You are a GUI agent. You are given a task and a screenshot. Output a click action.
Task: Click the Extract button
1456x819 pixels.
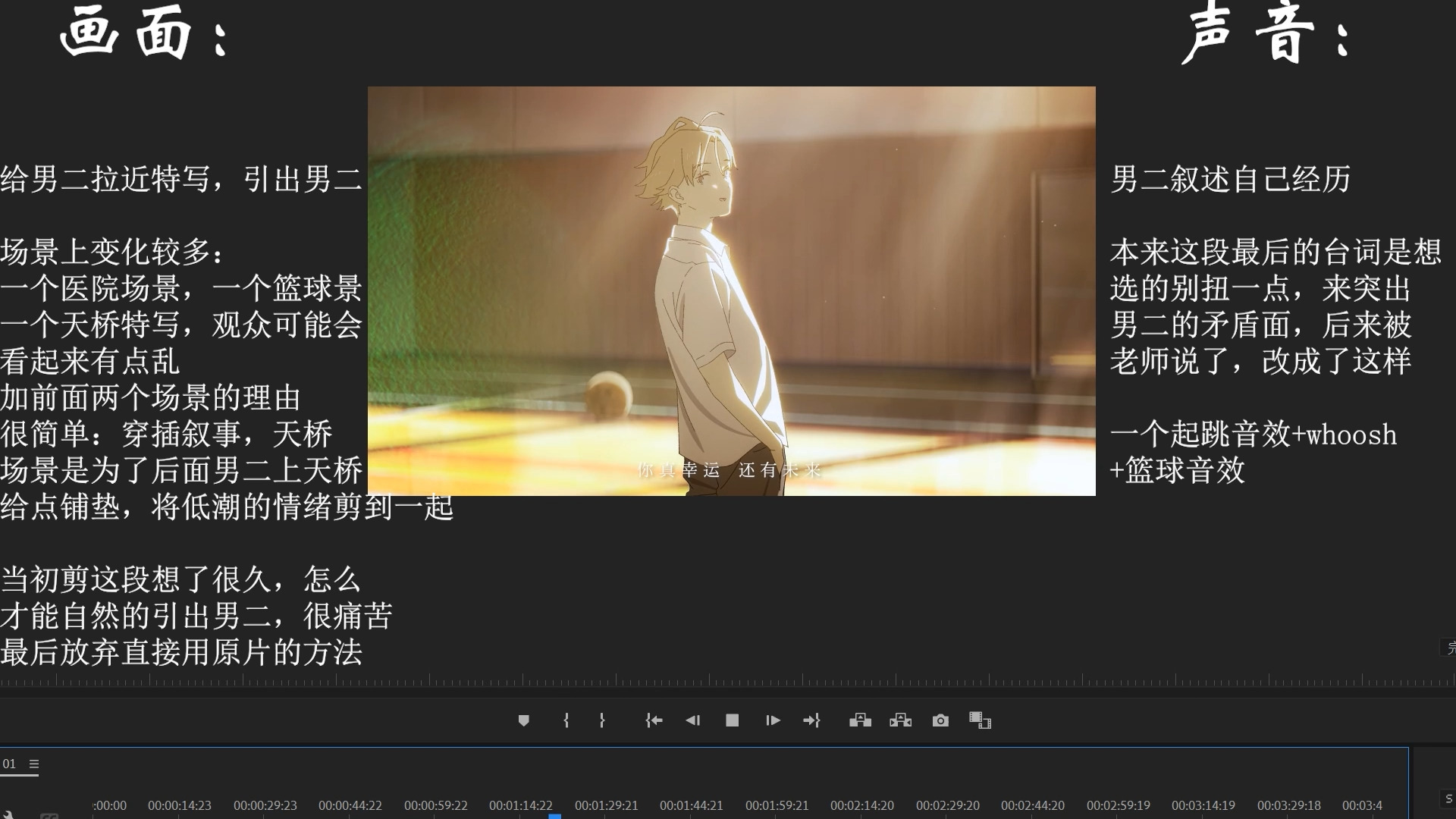pyautogui.click(x=900, y=720)
